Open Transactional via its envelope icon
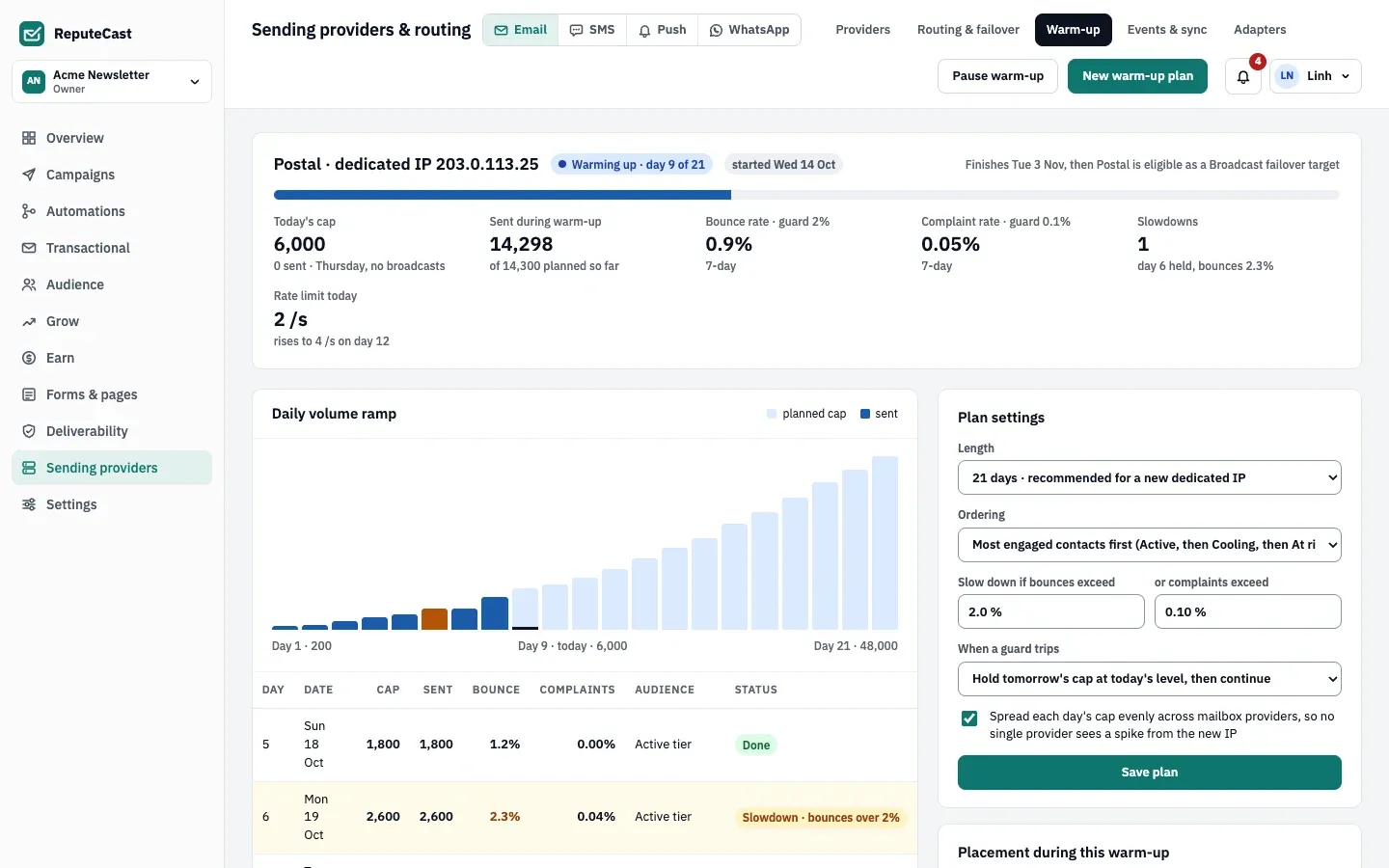The height and width of the screenshot is (868, 1389). tap(29, 248)
